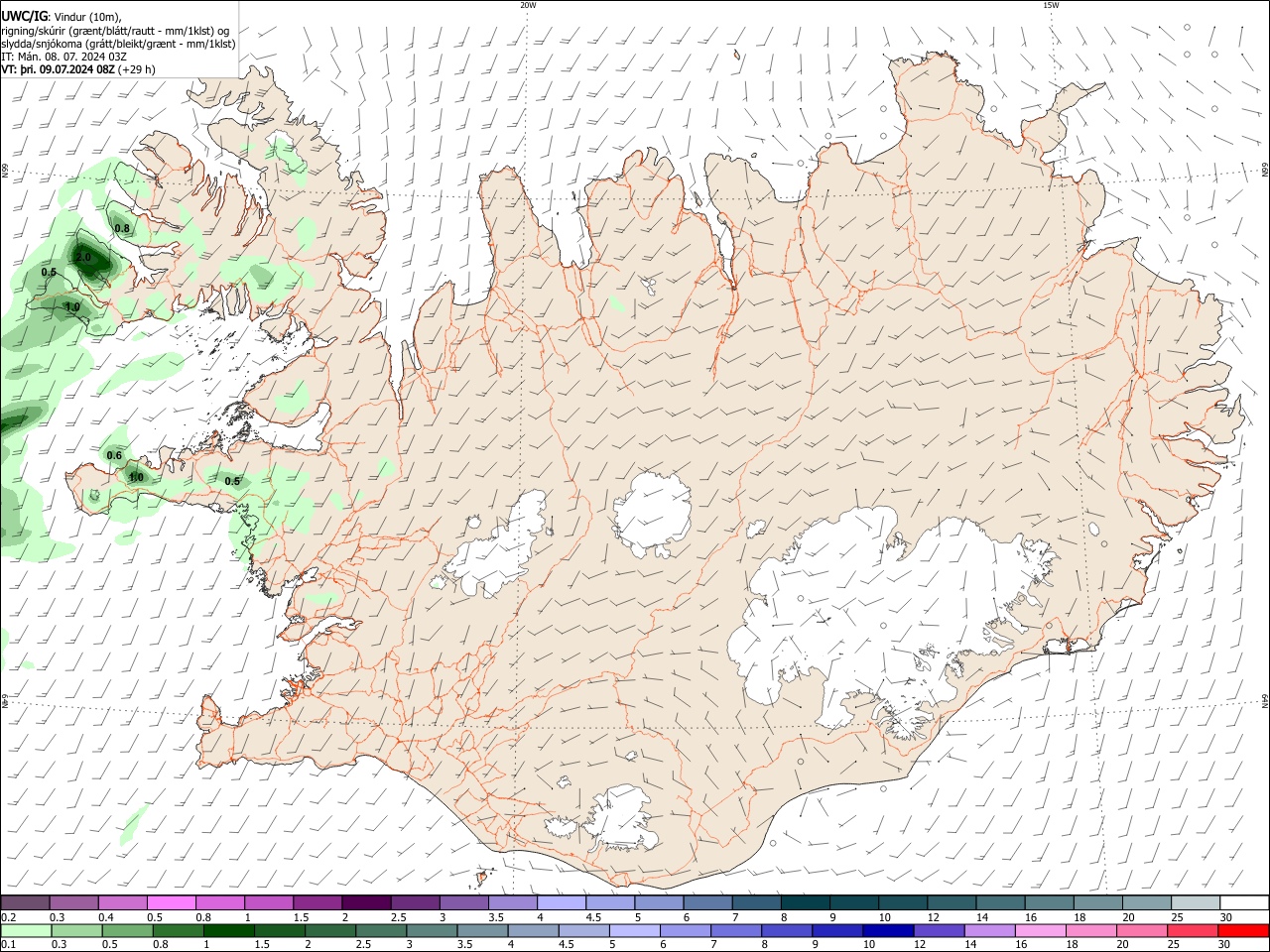Click the 0.6 precipitation value near Snæfellsnes

114,455
